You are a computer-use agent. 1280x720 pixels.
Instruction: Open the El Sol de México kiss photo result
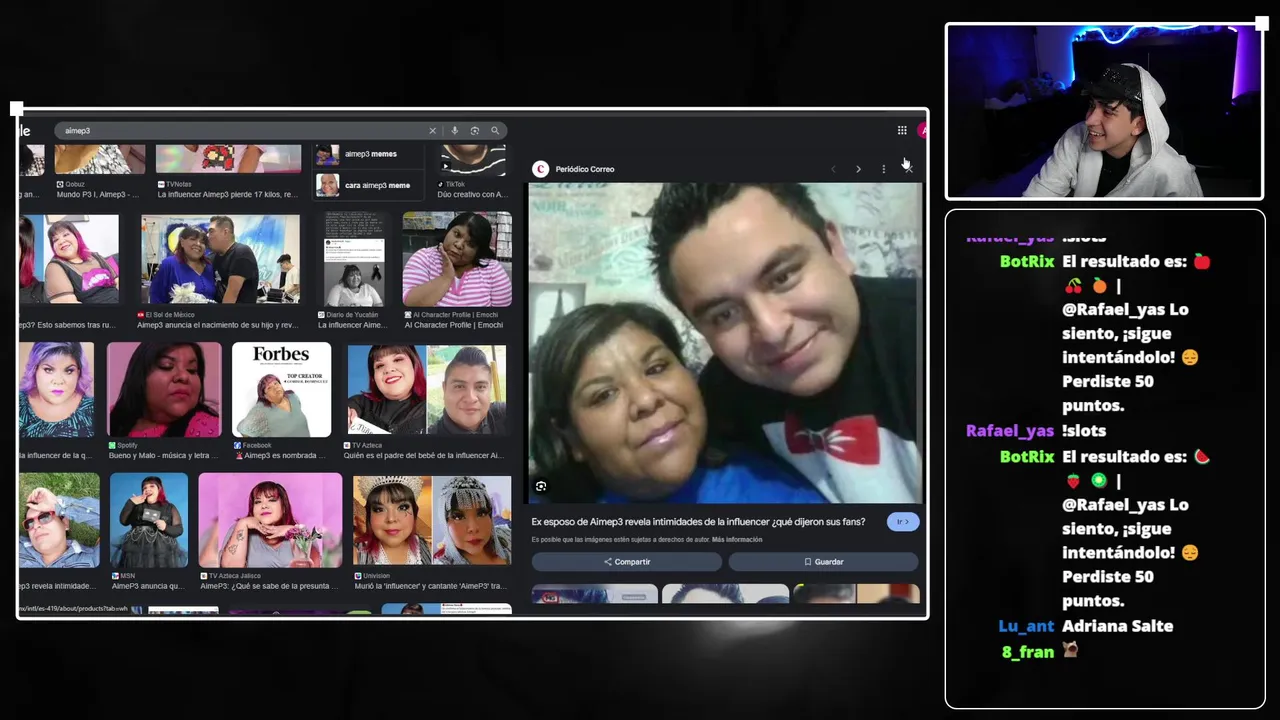click(221, 259)
